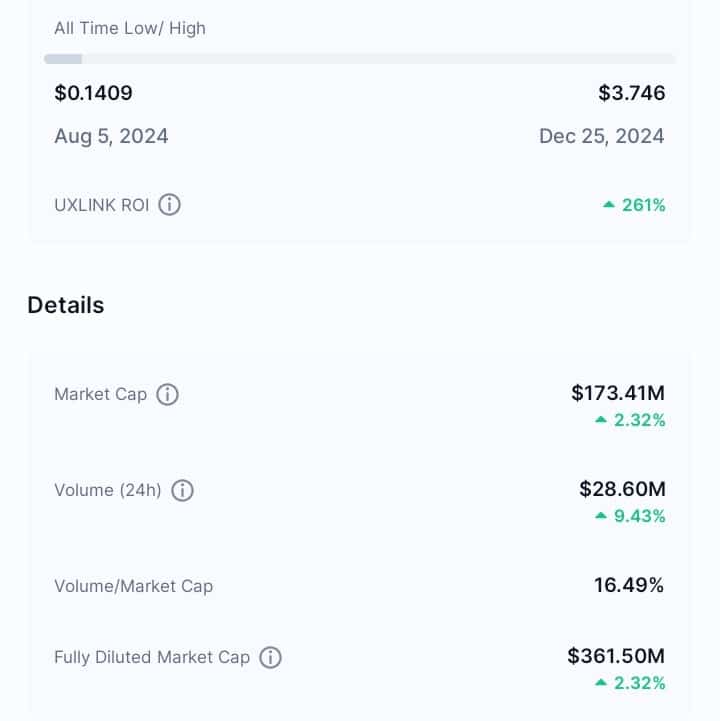The image size is (720, 721).
Task: Click the All Time Low/High progress bar
Action: pos(360,59)
